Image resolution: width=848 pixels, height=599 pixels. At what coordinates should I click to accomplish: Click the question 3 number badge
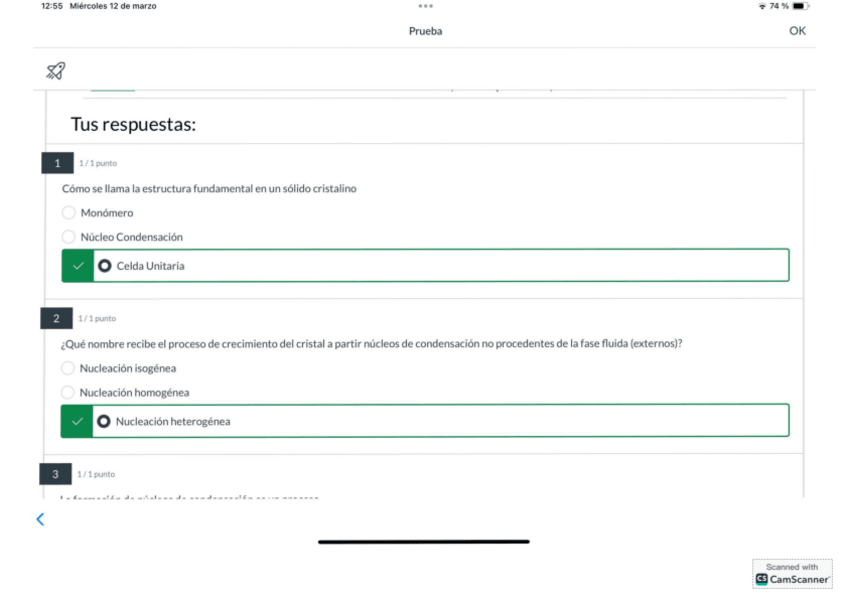(56, 474)
